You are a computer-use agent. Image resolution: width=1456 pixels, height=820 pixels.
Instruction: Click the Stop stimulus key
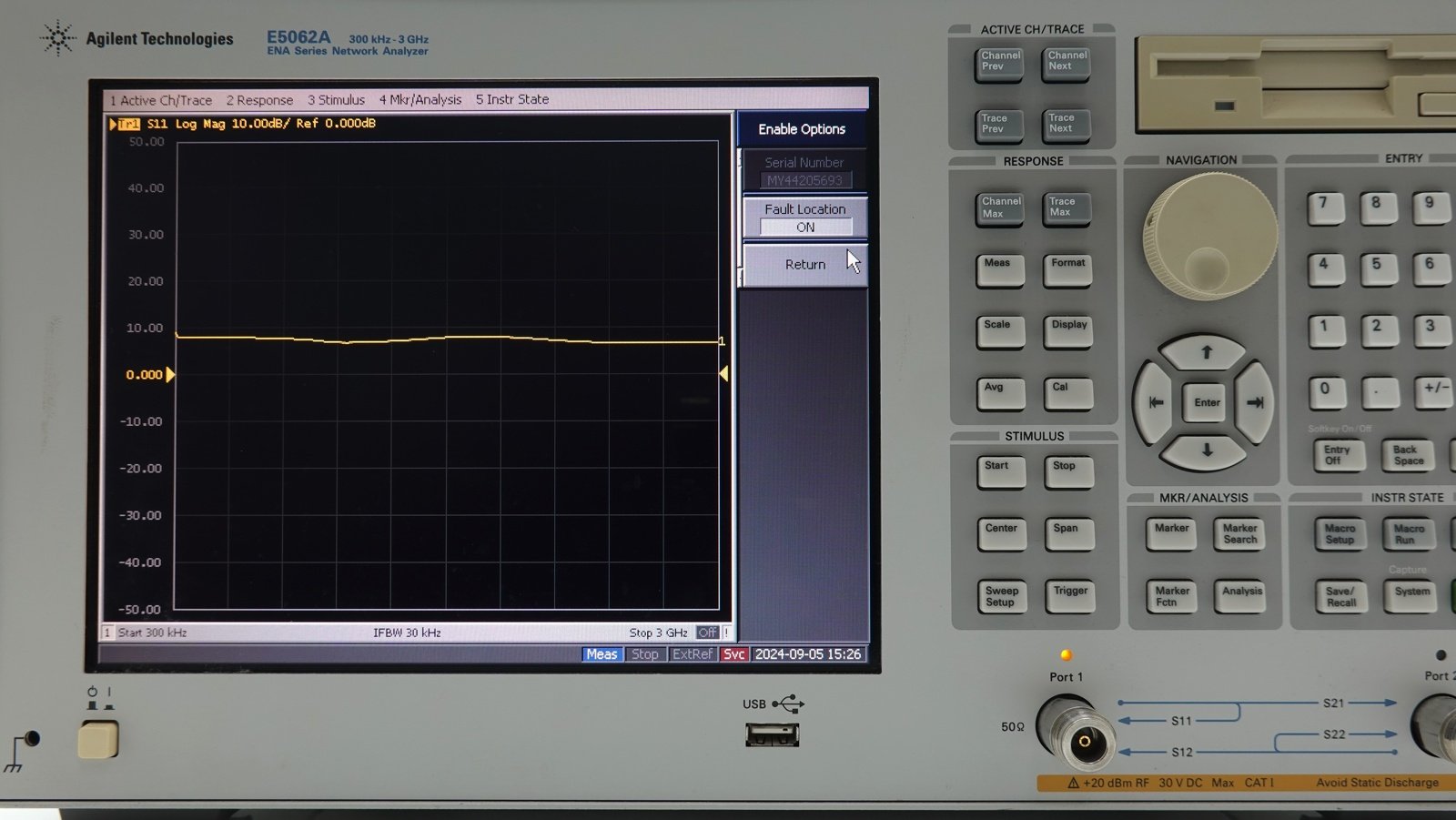click(x=1069, y=473)
